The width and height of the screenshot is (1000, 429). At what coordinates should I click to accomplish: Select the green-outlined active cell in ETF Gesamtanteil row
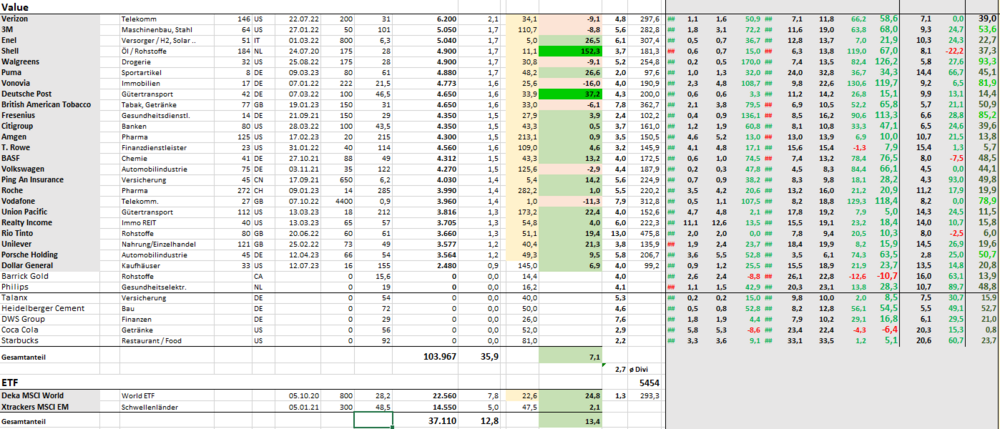tap(374, 420)
